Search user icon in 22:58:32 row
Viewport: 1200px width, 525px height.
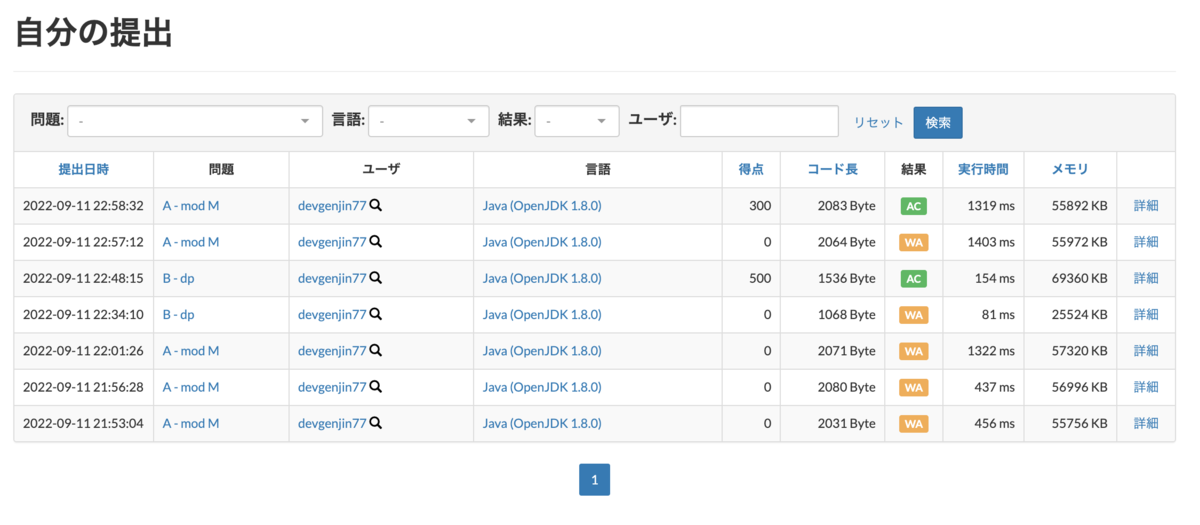pyautogui.click(x=376, y=206)
